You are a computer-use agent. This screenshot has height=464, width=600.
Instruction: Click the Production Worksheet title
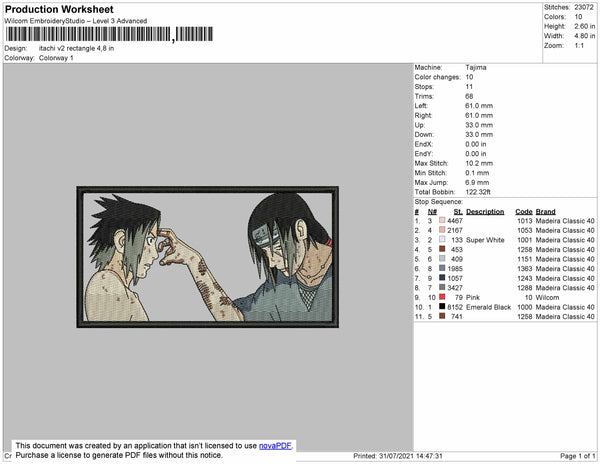point(59,9)
